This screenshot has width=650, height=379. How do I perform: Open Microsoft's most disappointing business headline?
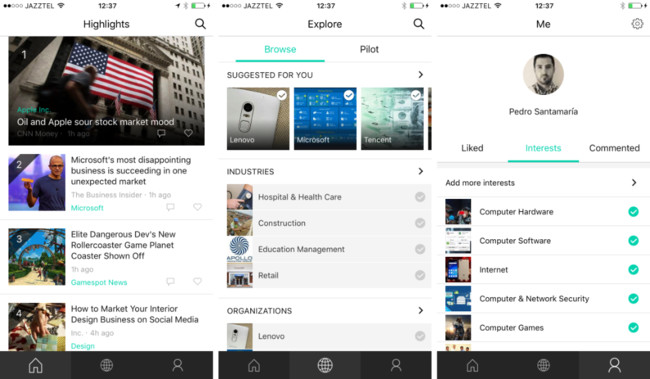pos(131,170)
